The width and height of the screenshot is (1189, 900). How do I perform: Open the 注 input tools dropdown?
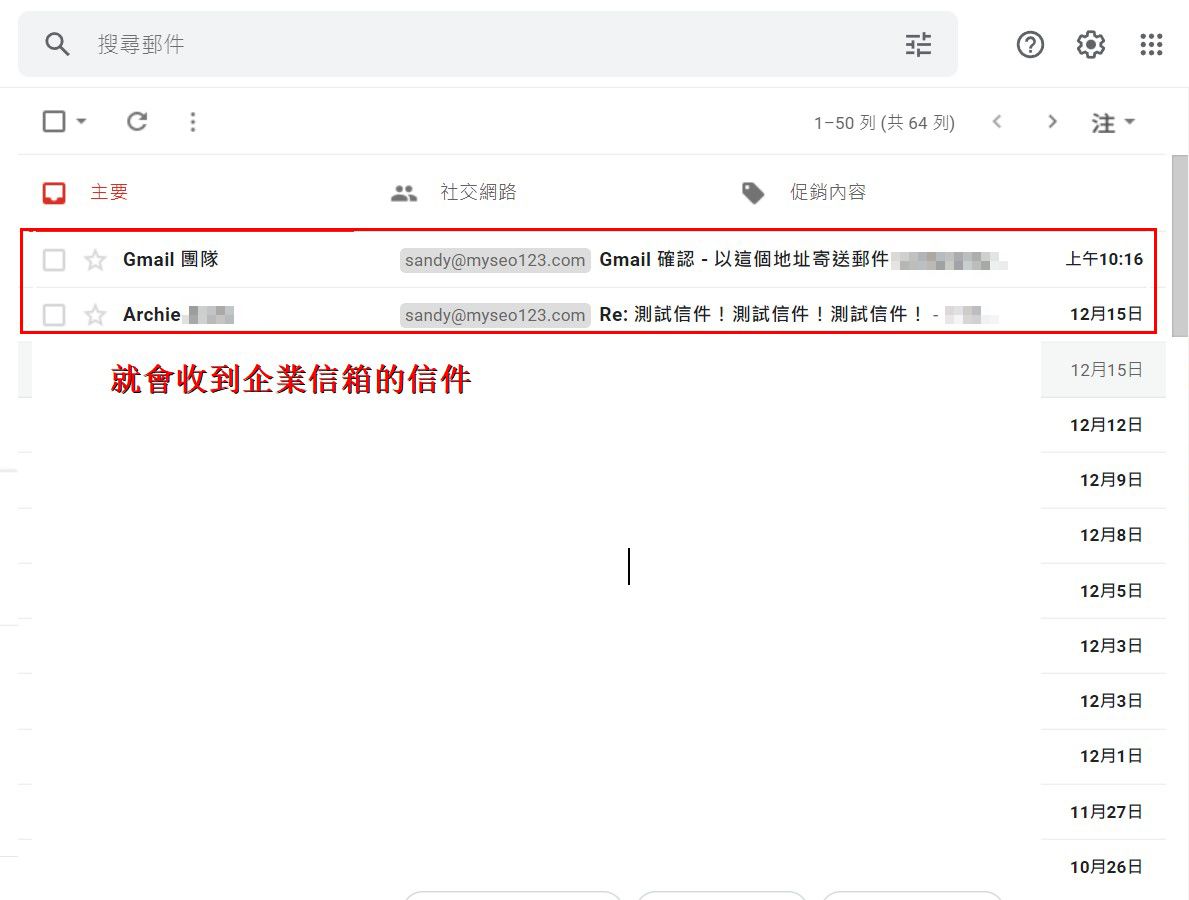(x=1112, y=122)
